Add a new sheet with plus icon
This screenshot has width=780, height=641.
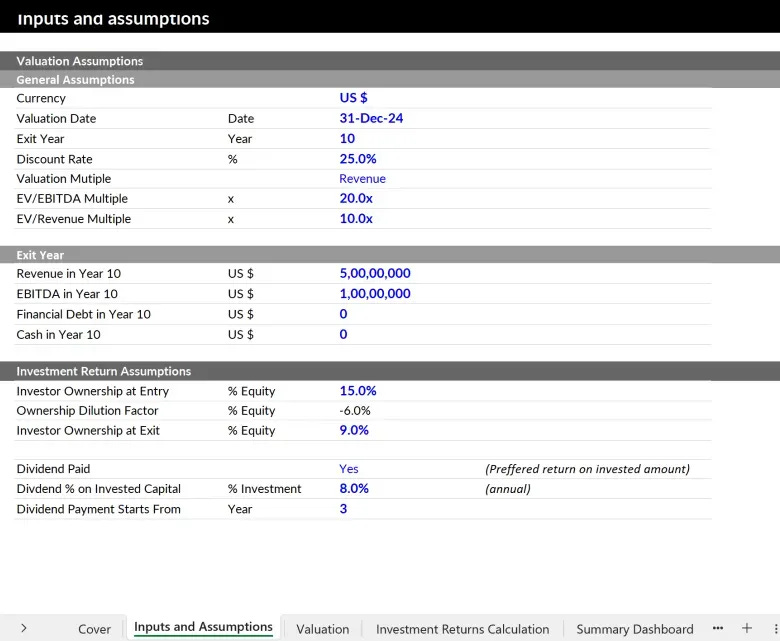(x=747, y=628)
